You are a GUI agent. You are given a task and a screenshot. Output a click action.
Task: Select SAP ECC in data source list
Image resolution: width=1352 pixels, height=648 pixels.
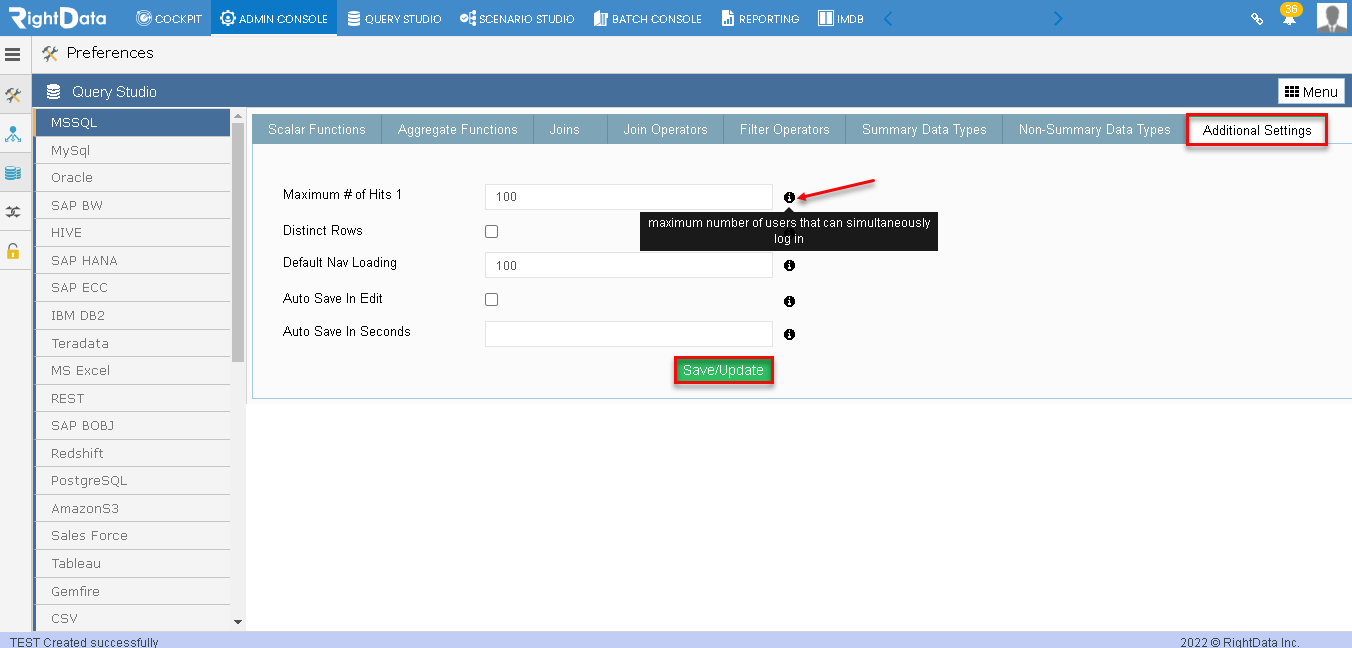pos(132,287)
